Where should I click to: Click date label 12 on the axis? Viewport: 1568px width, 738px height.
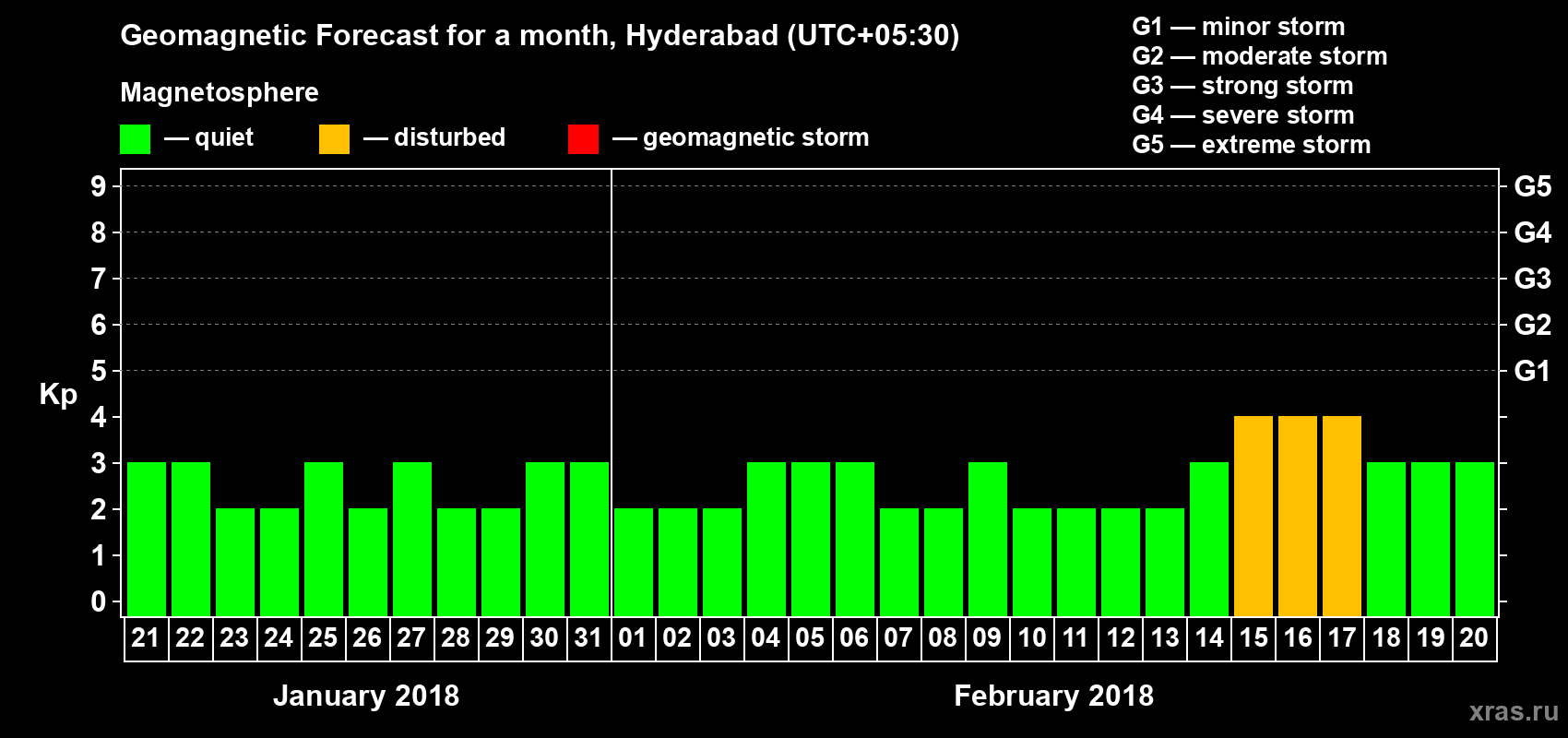point(1120,637)
